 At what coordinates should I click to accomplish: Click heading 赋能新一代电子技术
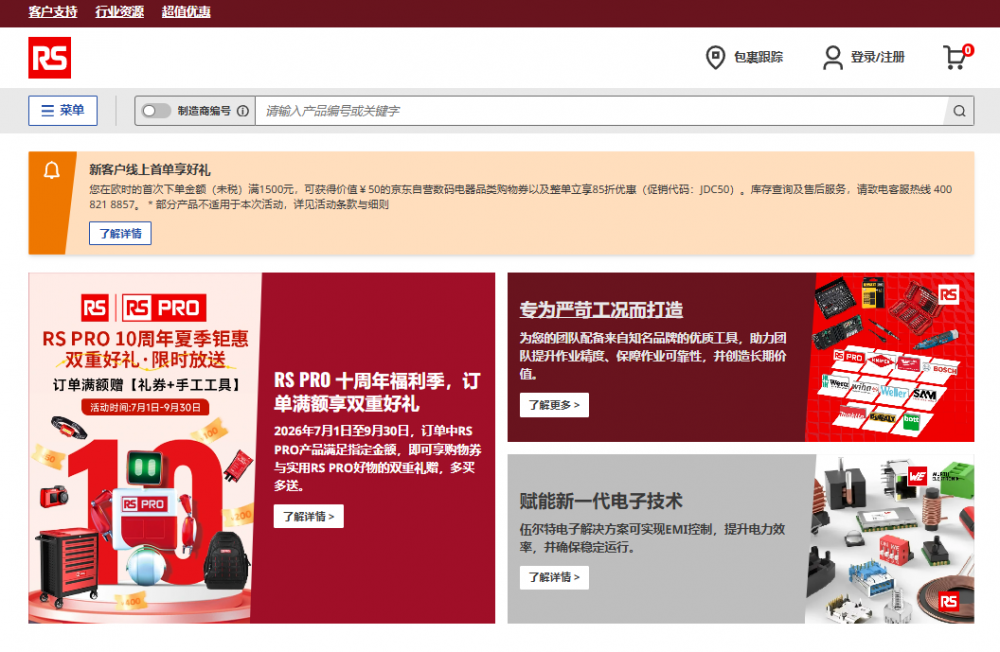click(601, 501)
